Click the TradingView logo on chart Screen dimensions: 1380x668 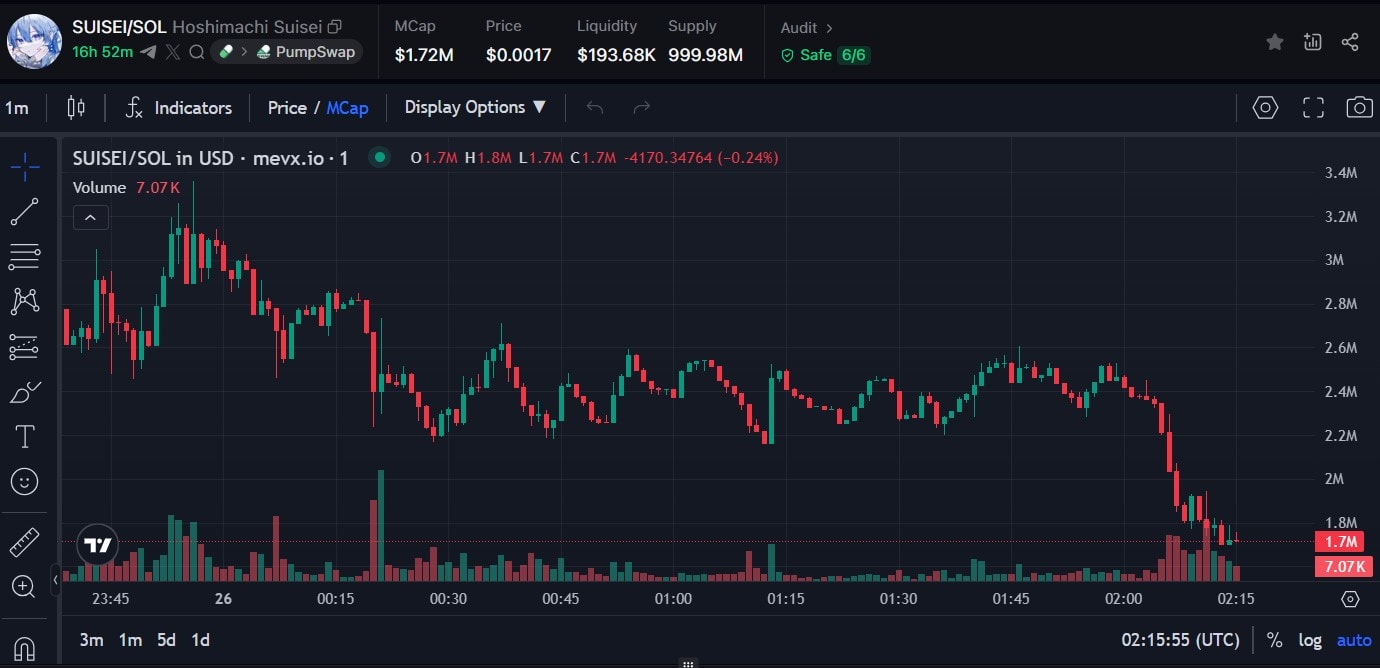98,545
